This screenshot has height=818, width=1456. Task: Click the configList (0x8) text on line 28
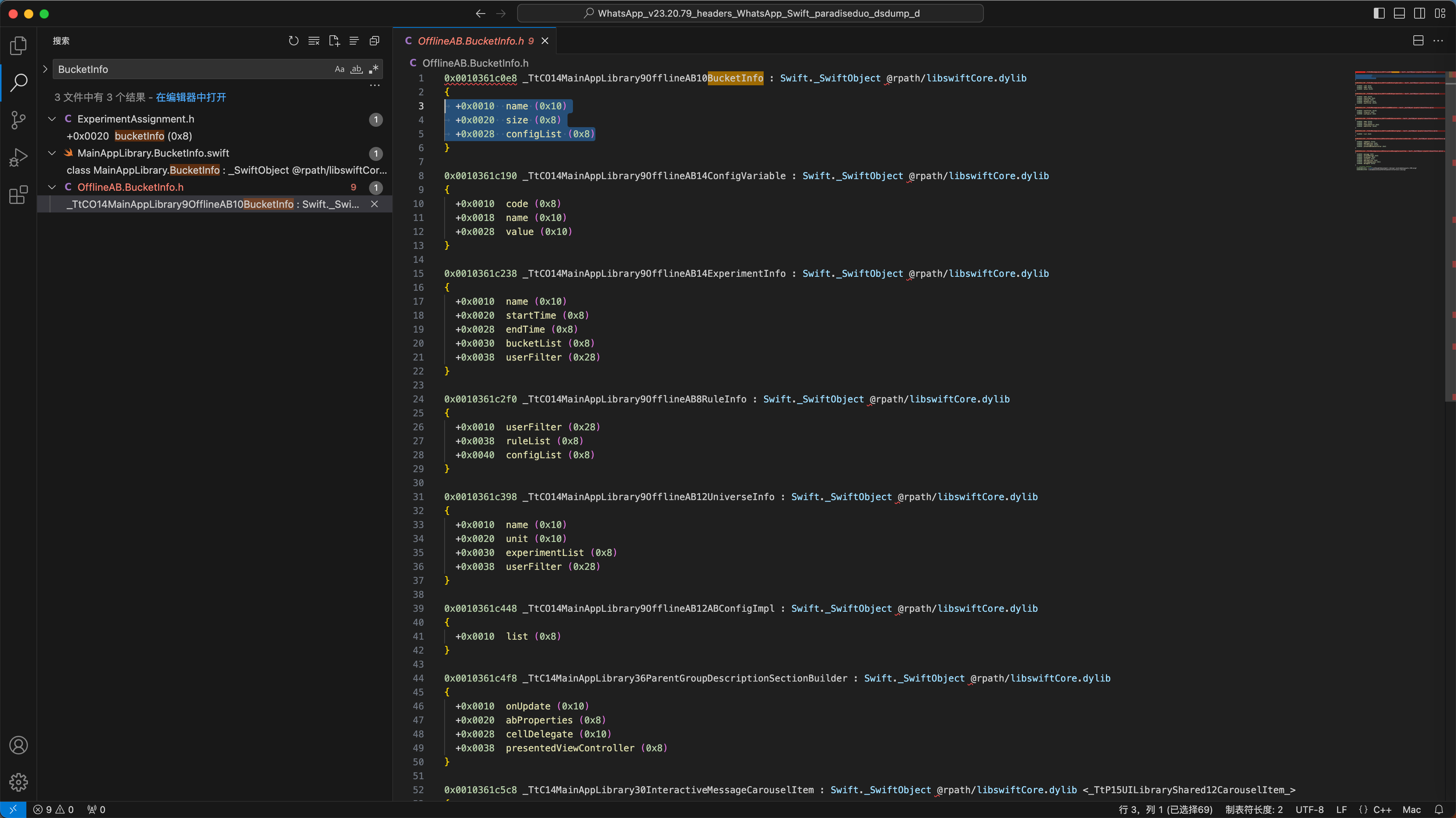[549, 454]
